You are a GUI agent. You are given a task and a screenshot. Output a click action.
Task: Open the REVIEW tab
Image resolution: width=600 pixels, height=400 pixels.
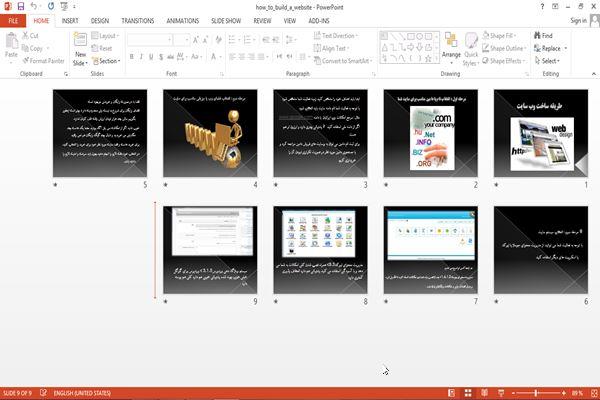pyautogui.click(x=262, y=21)
